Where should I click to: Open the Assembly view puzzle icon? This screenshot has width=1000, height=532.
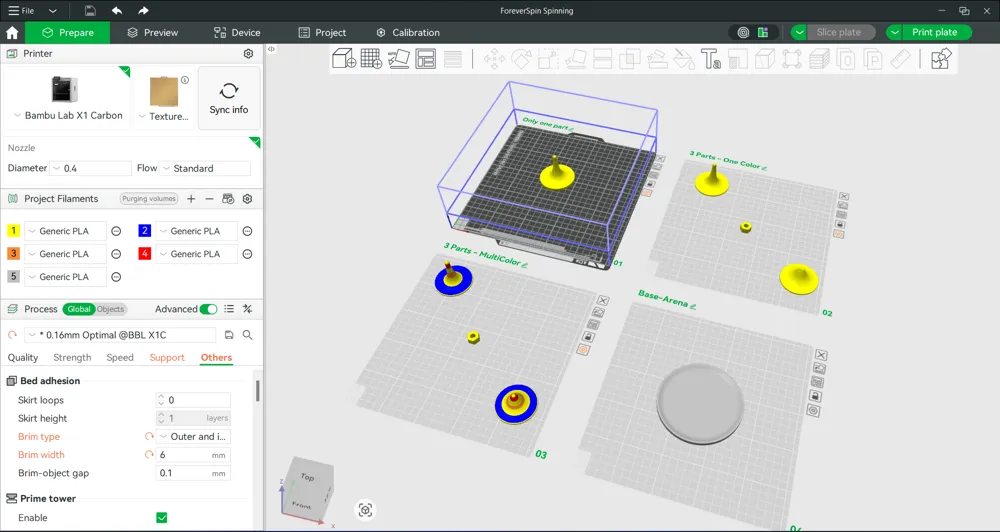tap(941, 59)
